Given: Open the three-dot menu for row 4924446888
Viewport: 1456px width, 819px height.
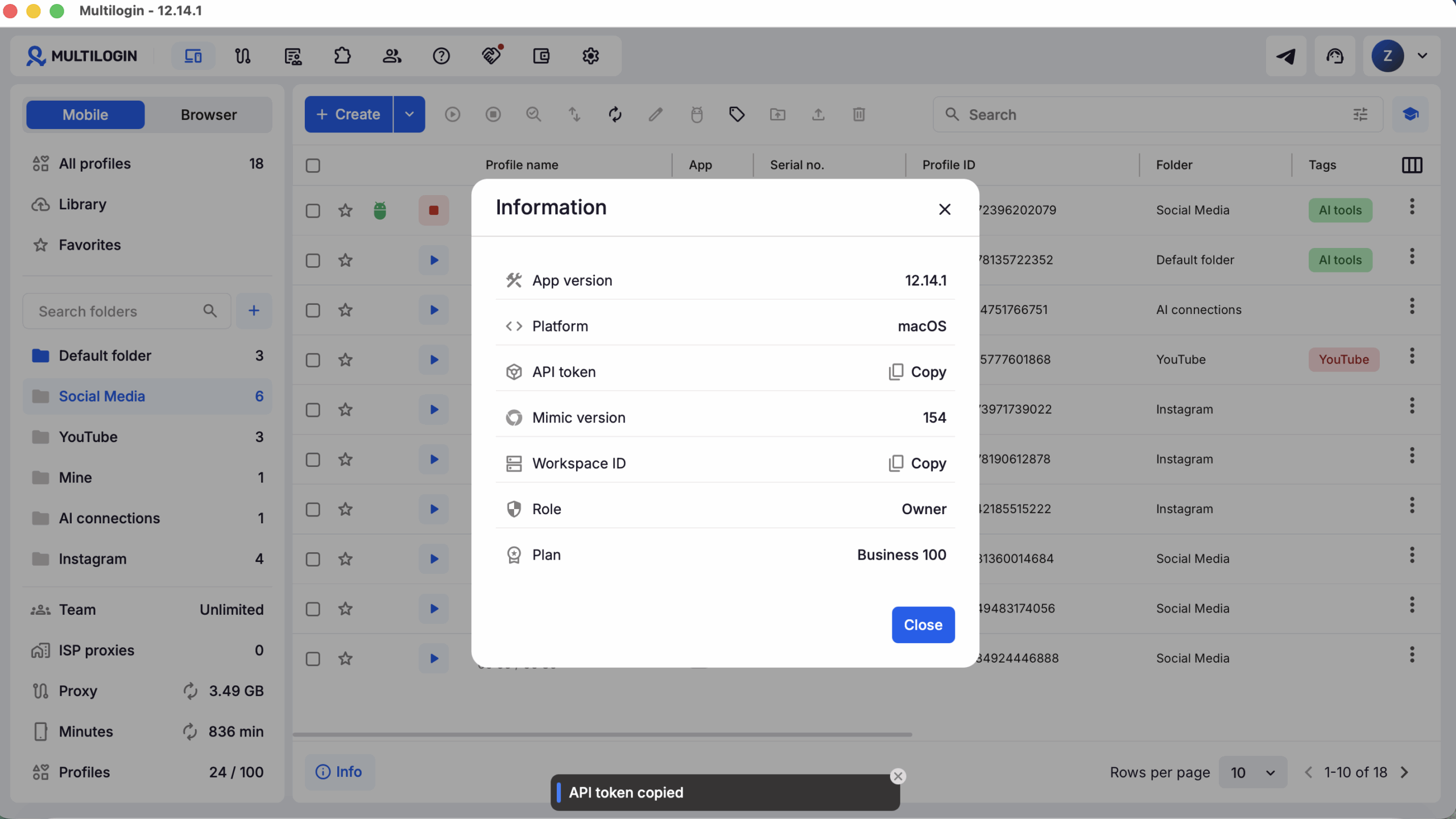Looking at the screenshot, I should click(x=1412, y=655).
